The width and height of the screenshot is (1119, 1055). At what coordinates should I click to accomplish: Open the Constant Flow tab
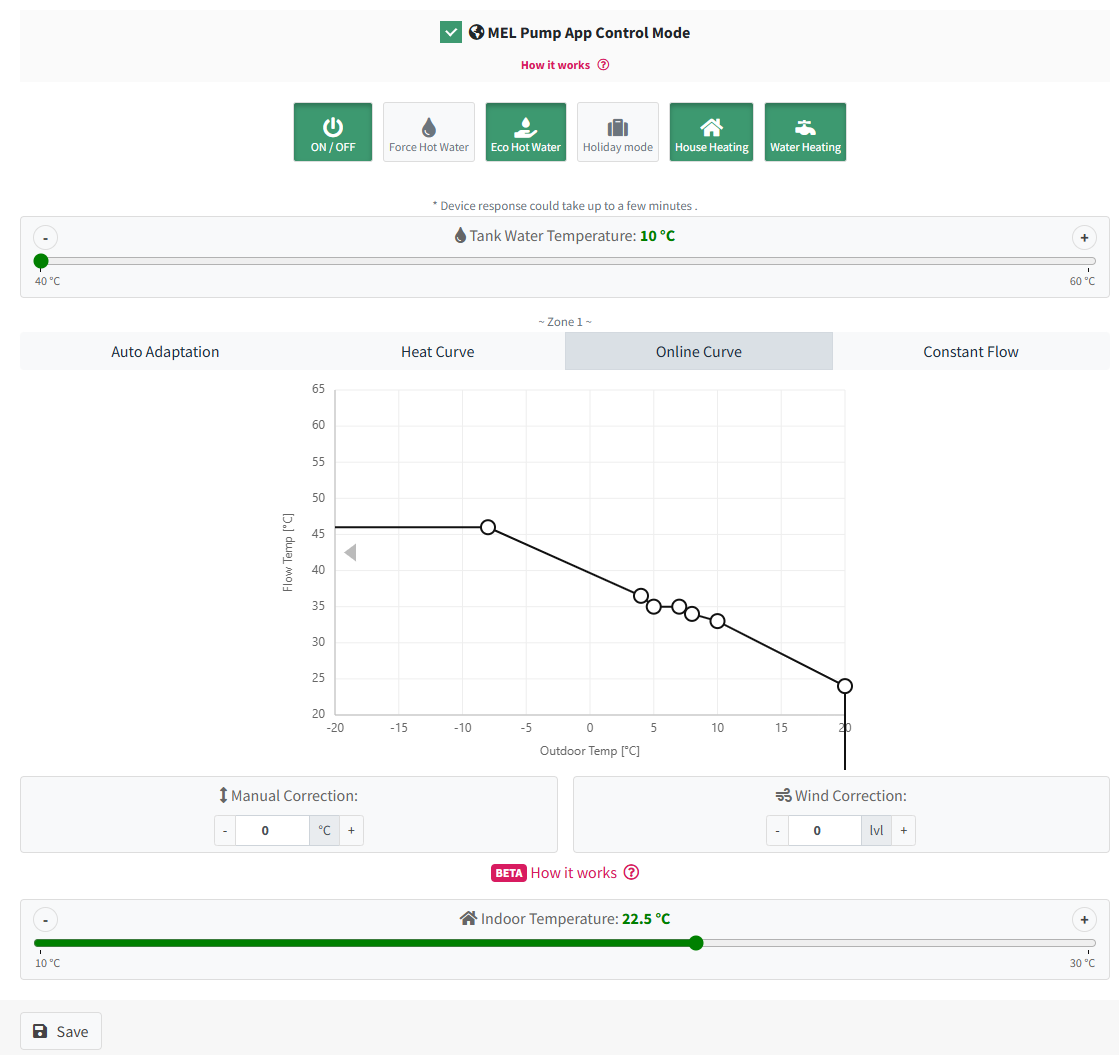coord(970,351)
